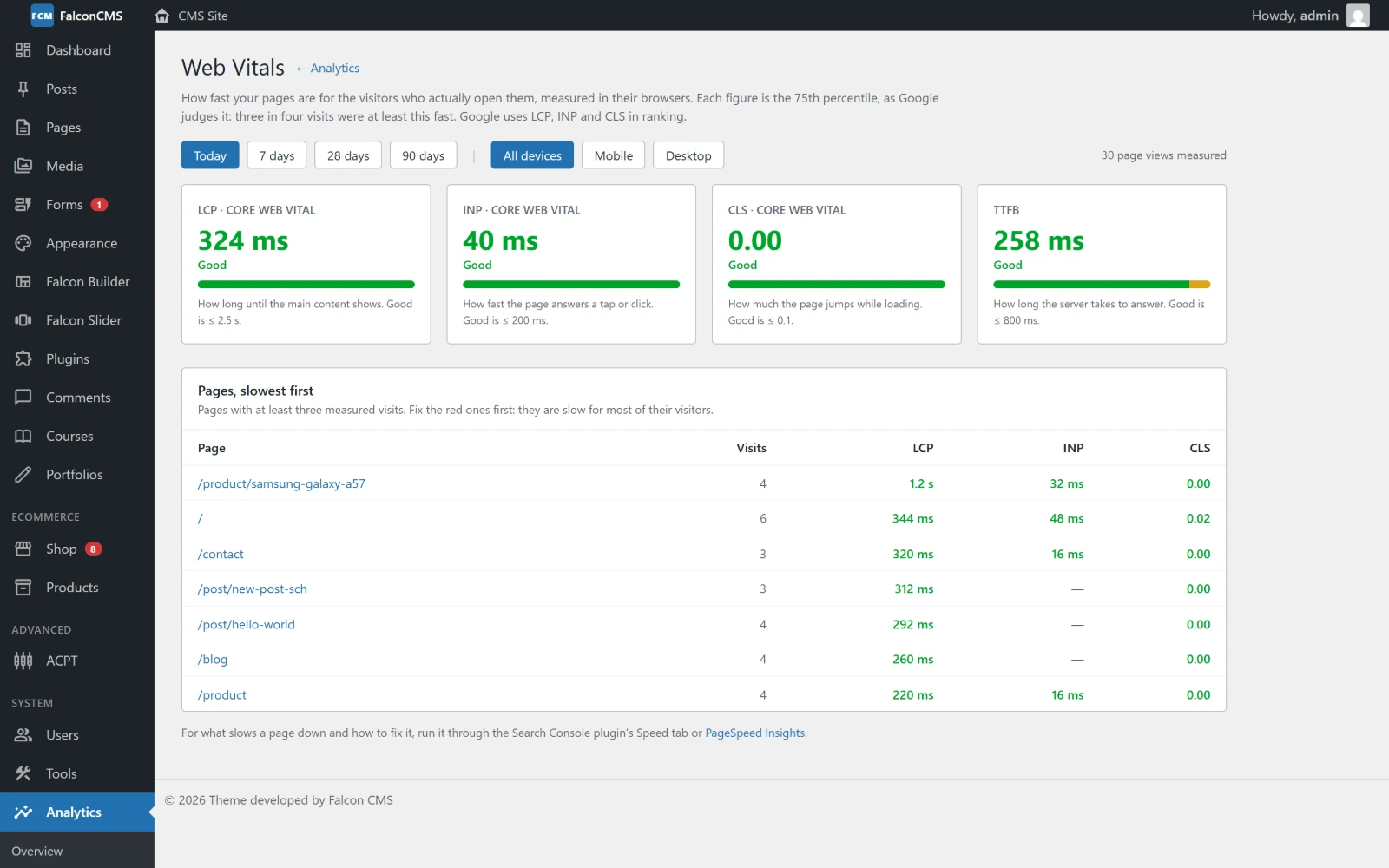Screen dimensions: 1389x868
Task: Click the Tools wrench icon
Action: pyautogui.click(x=23, y=773)
